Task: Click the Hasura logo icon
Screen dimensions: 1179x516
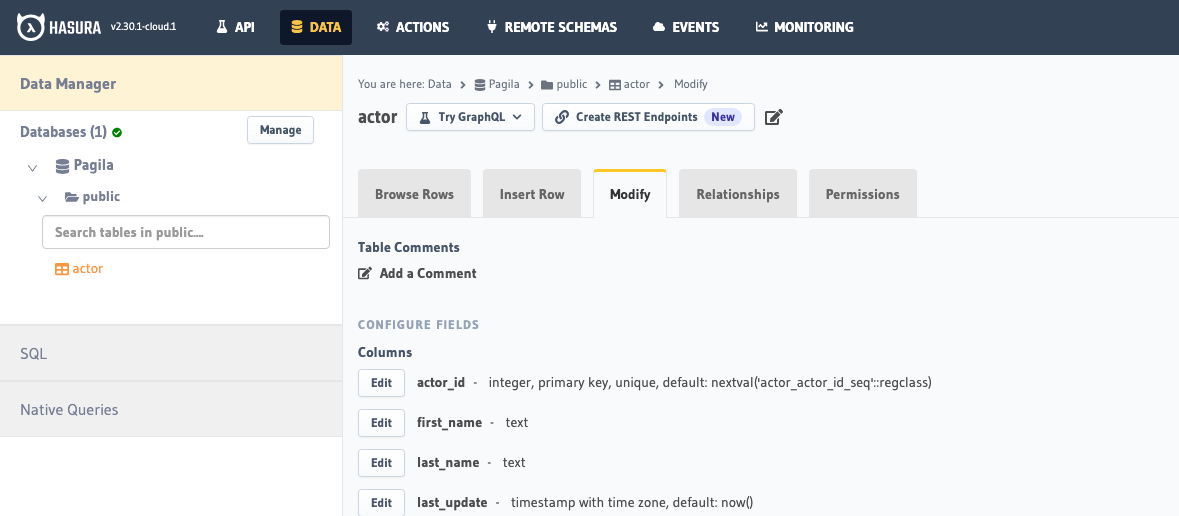Action: click(x=31, y=27)
